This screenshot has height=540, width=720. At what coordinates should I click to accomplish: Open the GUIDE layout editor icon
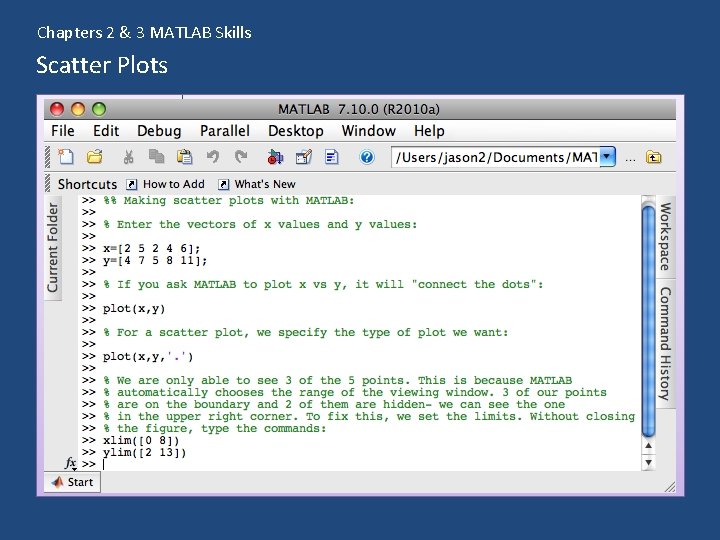[x=304, y=157]
